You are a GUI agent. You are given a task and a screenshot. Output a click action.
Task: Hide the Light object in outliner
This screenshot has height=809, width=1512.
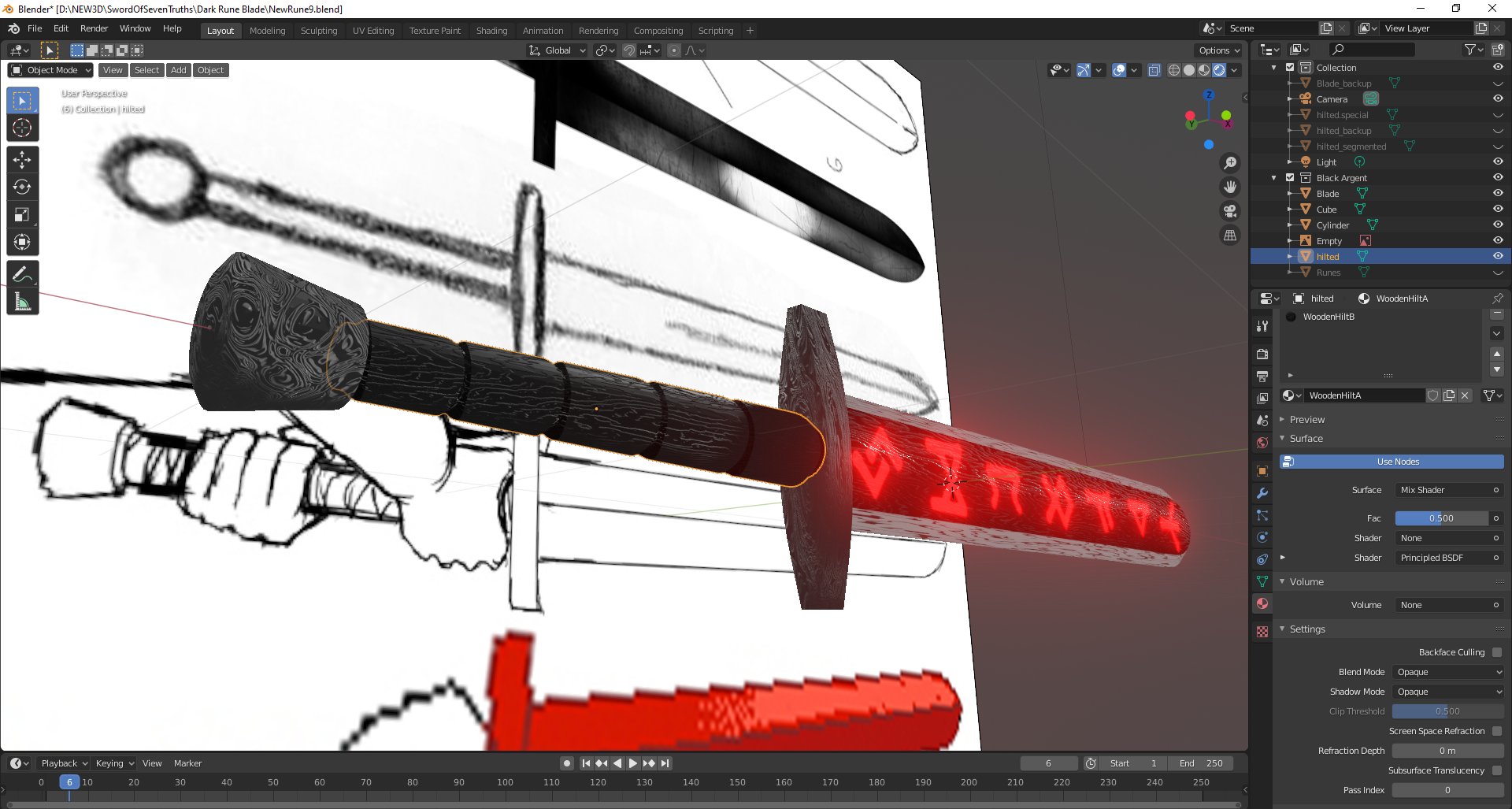tap(1498, 162)
